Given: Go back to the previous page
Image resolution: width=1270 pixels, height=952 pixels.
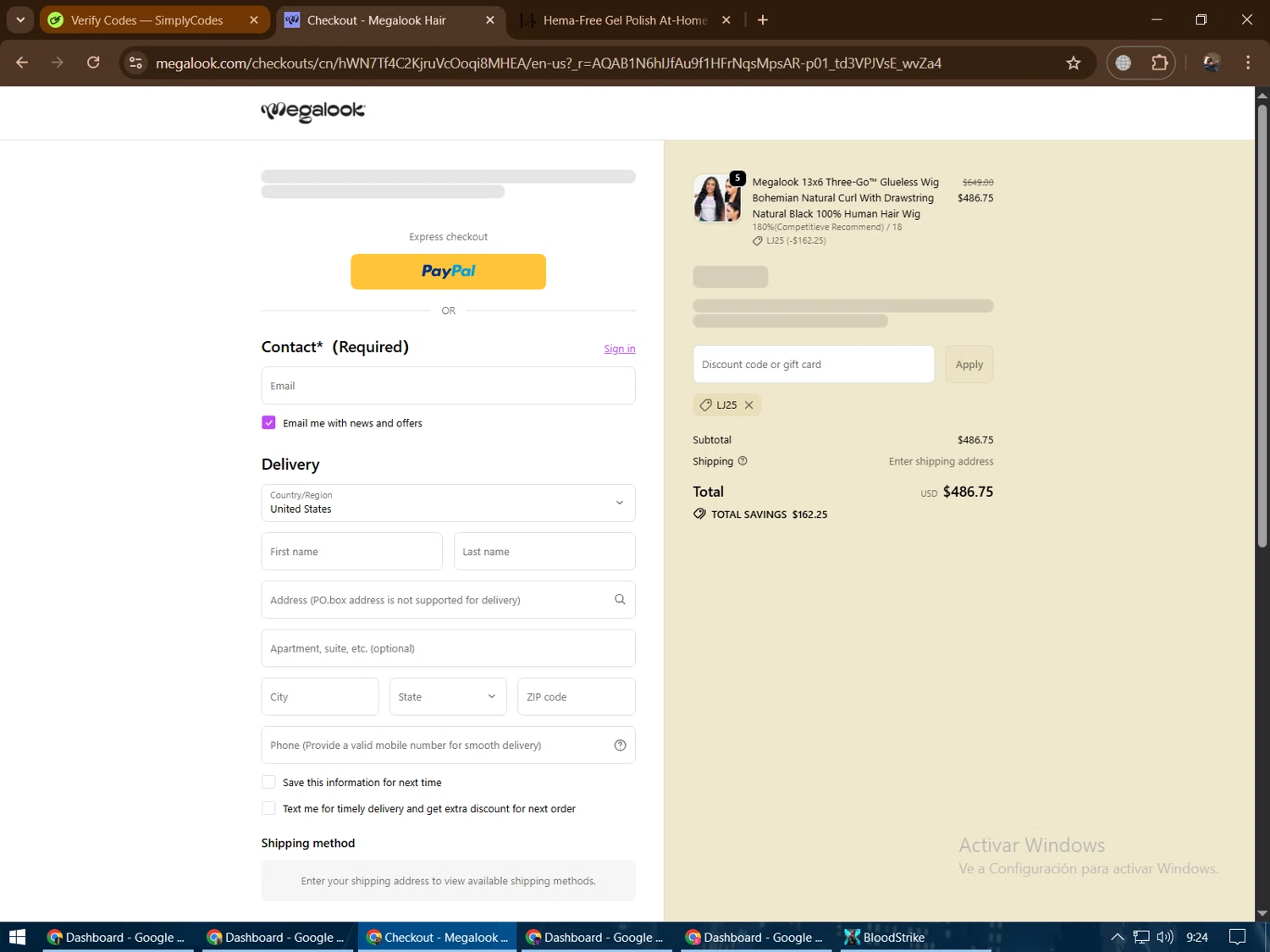Looking at the screenshot, I should click(x=22, y=63).
